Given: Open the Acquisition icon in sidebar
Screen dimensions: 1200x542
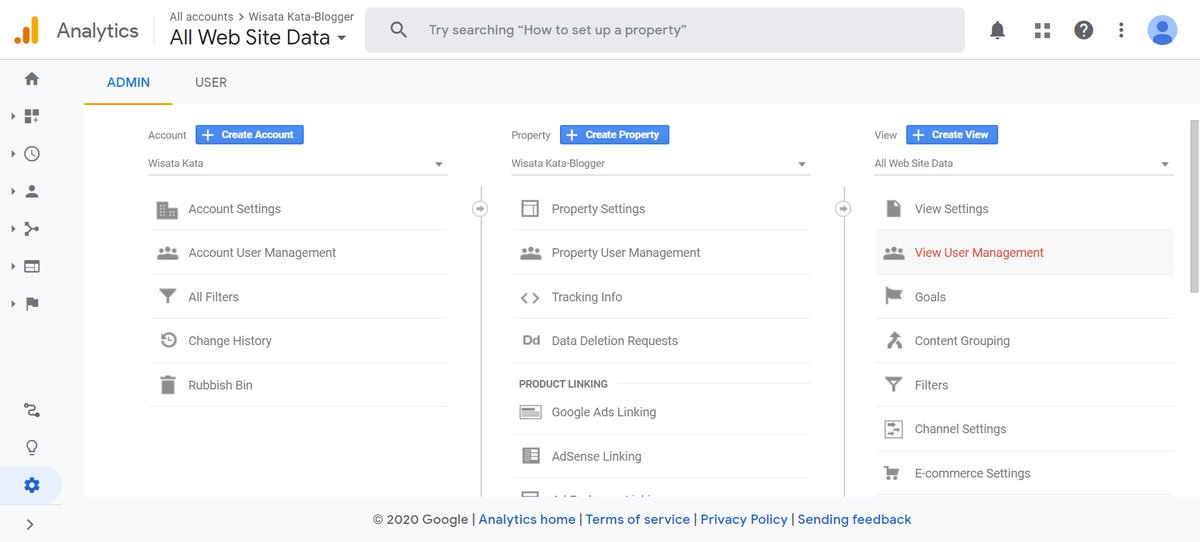Looking at the screenshot, I should [x=32, y=229].
